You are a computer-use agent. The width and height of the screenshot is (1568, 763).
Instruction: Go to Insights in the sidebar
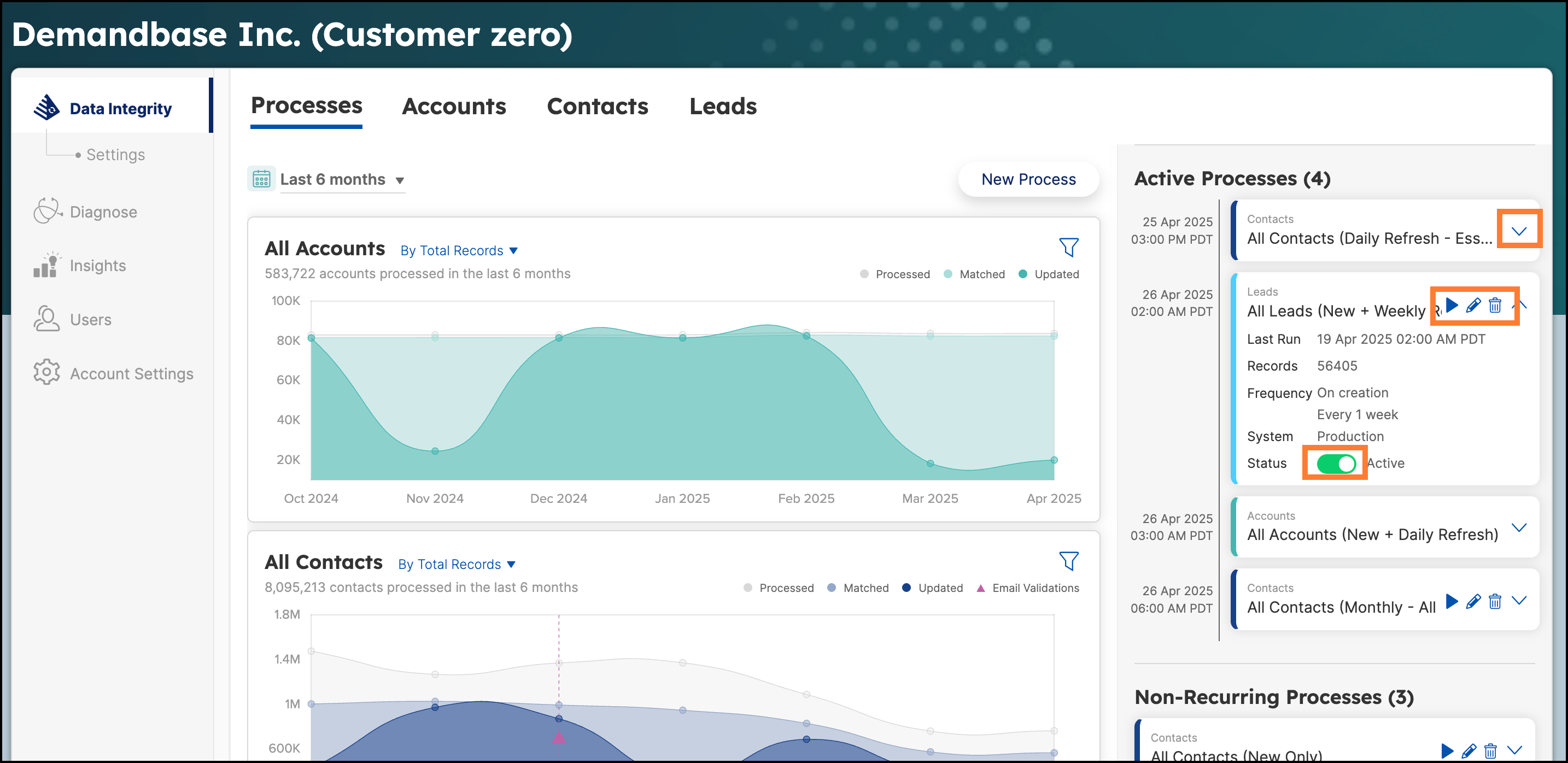[98, 266]
